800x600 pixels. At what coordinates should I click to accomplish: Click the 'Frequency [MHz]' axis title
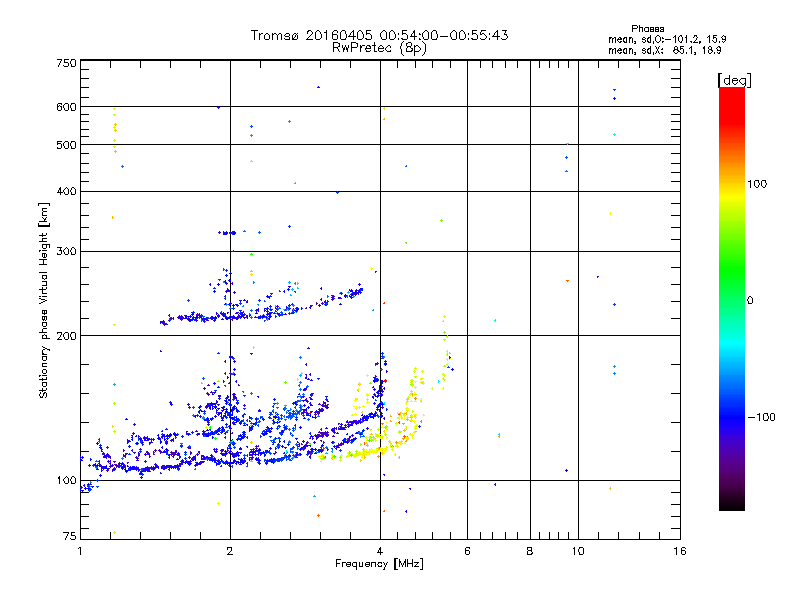[x=379, y=564]
